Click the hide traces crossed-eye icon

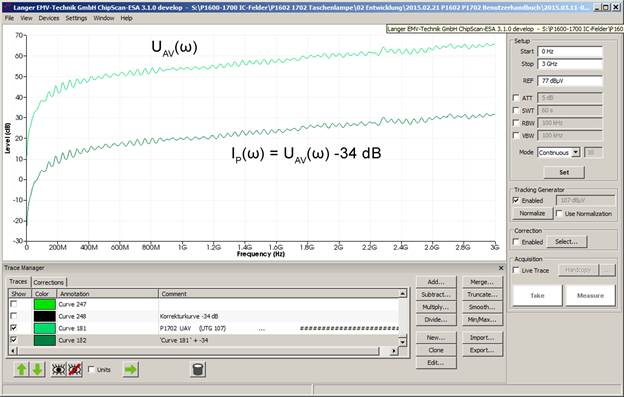(x=74, y=370)
